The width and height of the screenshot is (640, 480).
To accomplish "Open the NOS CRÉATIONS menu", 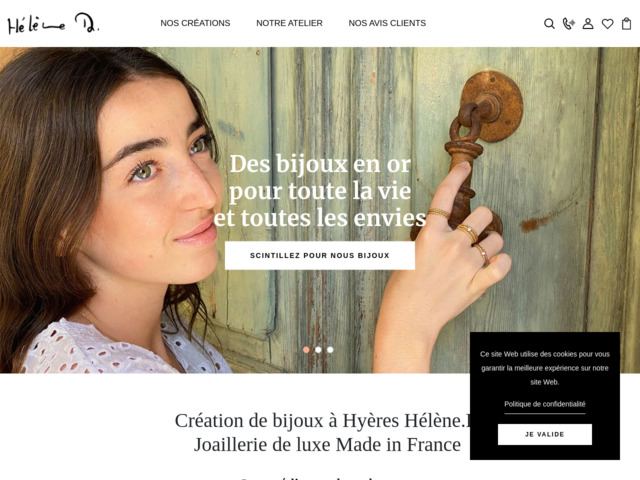I will [x=195, y=23].
